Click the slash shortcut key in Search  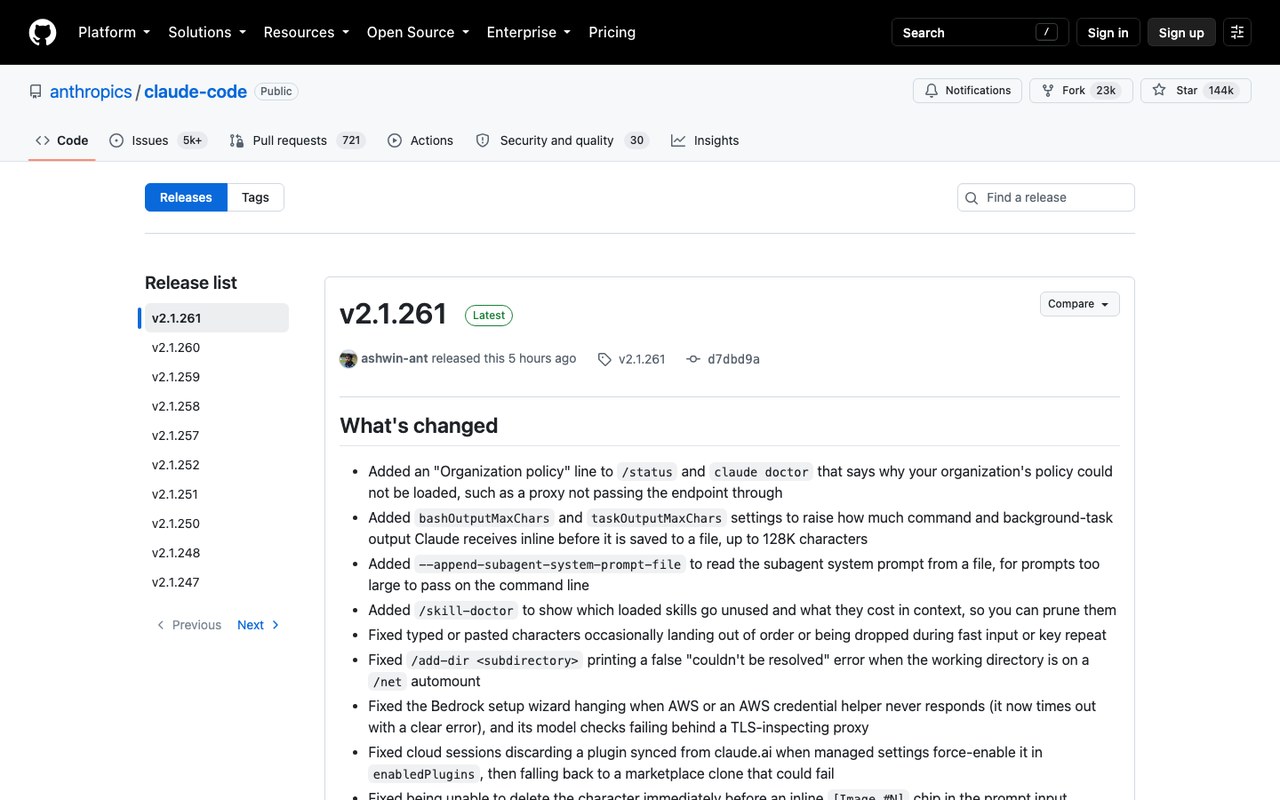(x=1046, y=32)
